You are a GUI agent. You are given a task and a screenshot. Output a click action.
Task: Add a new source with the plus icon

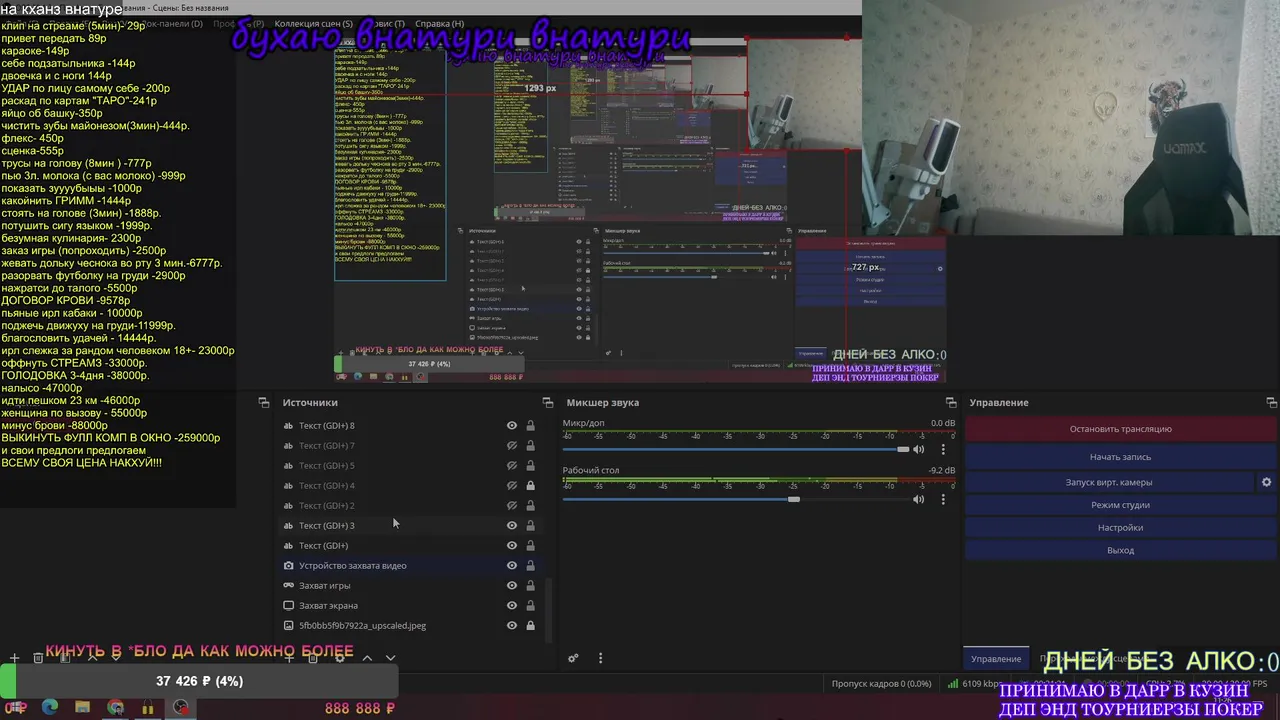(289, 658)
